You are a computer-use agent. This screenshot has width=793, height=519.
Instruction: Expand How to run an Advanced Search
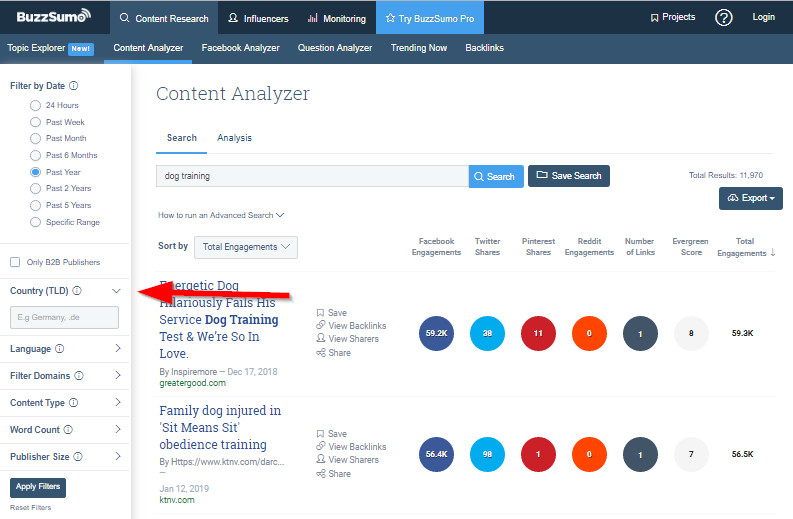[x=221, y=215]
